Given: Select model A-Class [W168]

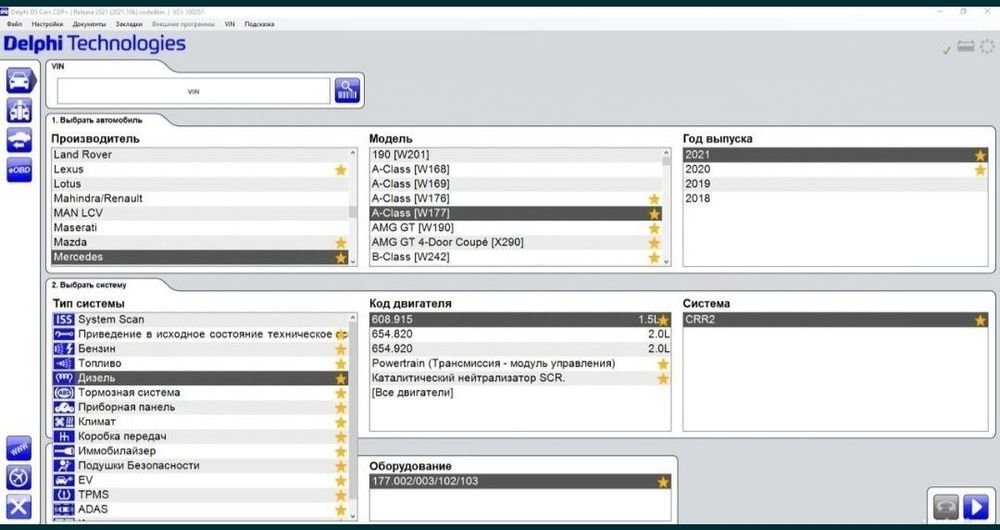Looking at the screenshot, I should 516,169.
